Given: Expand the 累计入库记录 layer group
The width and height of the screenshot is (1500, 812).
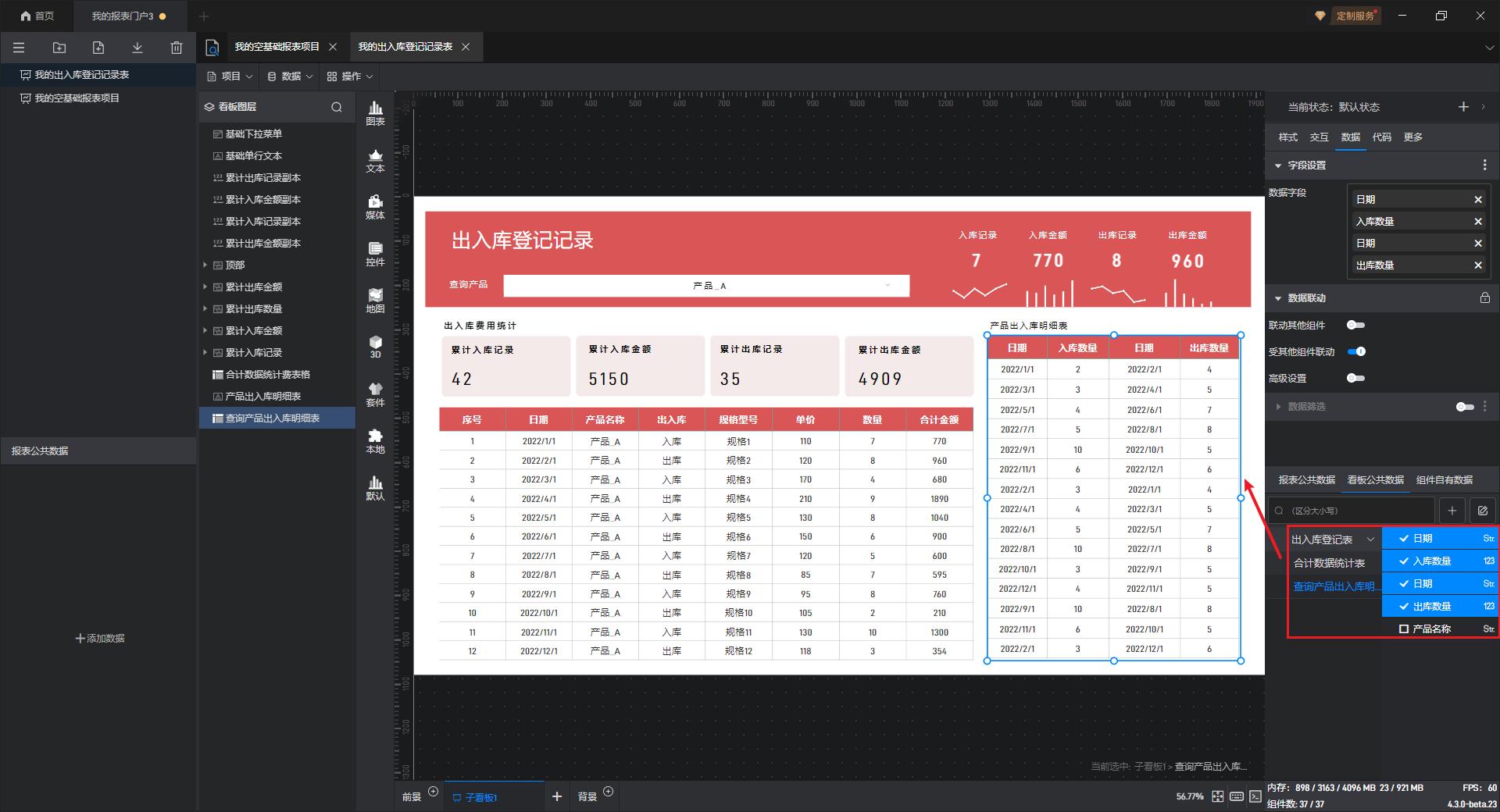Looking at the screenshot, I should click(205, 353).
